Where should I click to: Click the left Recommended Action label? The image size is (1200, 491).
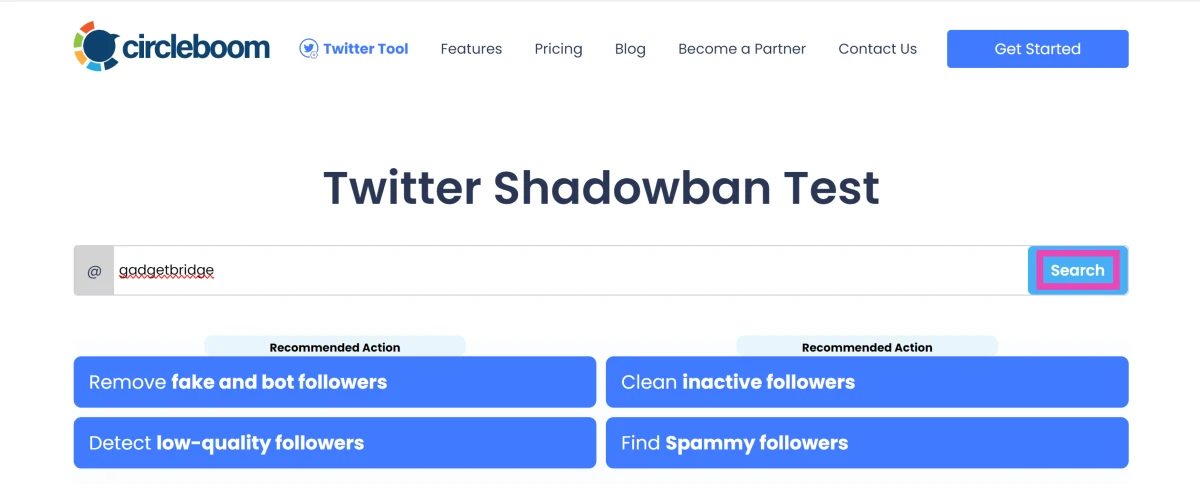pyautogui.click(x=334, y=347)
